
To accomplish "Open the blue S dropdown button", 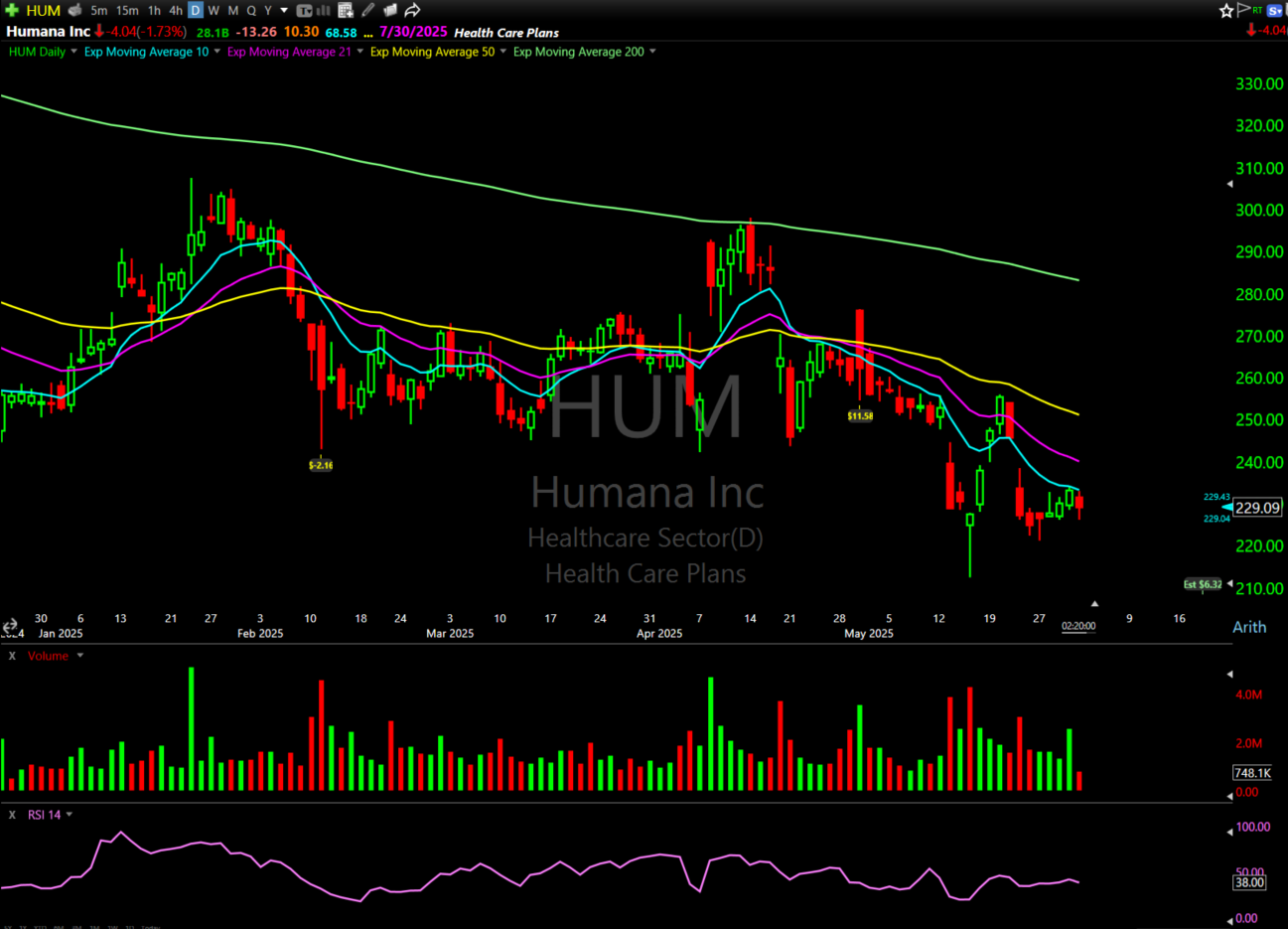I will 1276,10.
